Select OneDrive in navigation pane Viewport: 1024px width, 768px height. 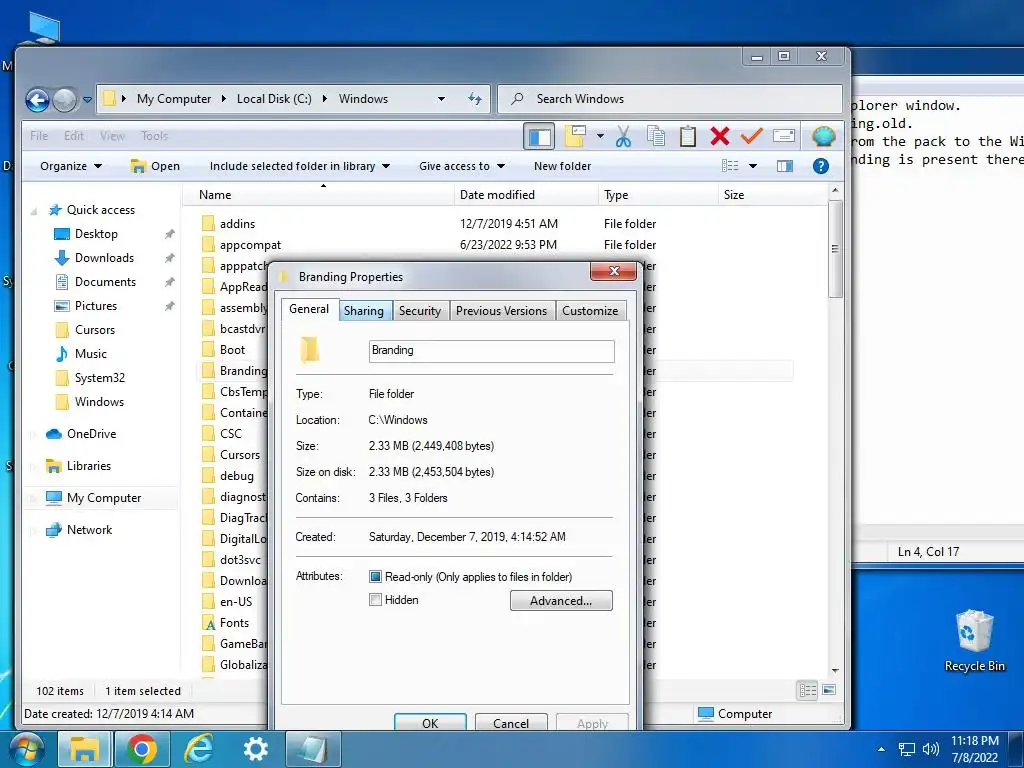click(x=91, y=434)
